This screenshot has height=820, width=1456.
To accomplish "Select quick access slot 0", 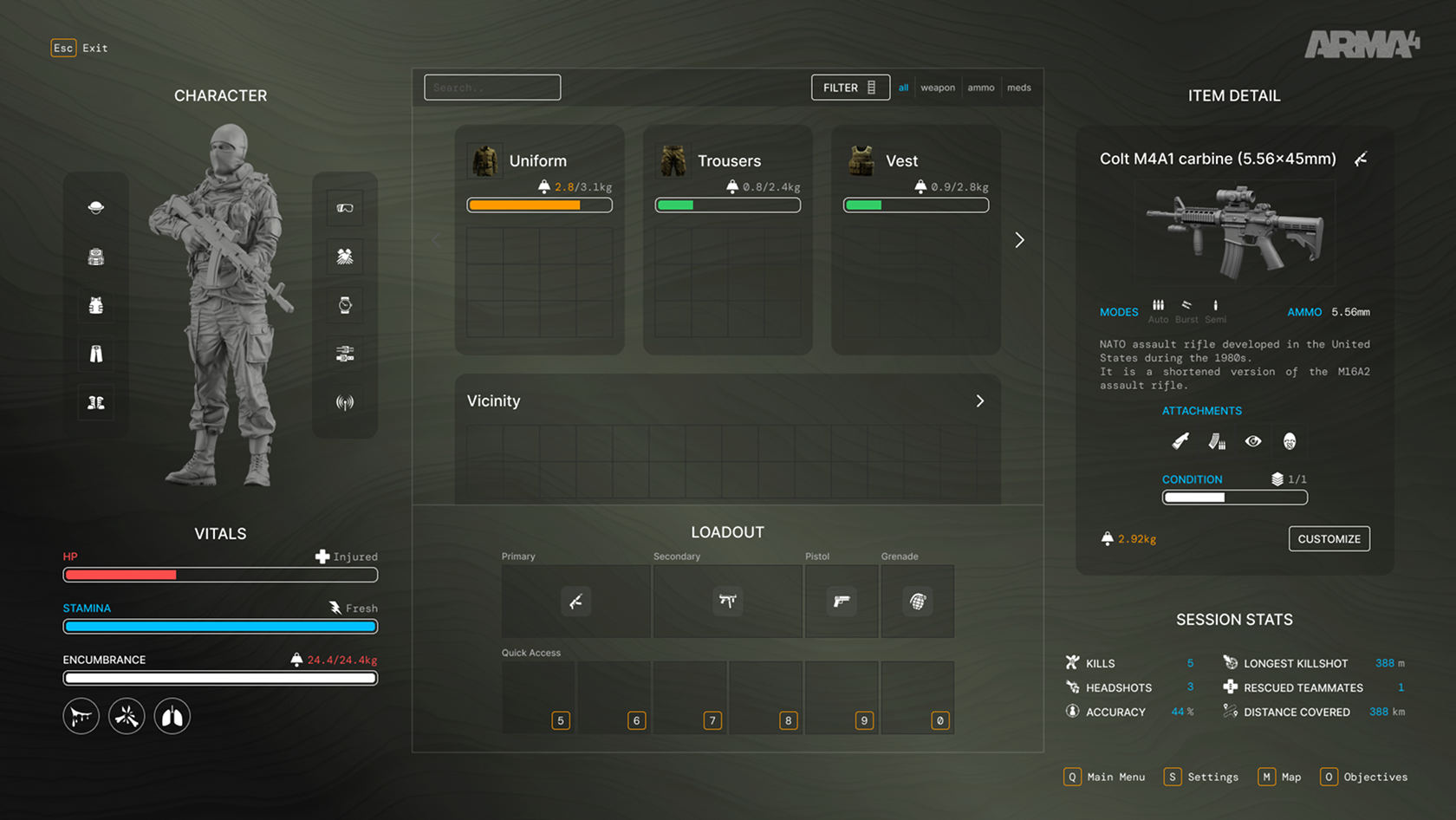I will (x=918, y=698).
